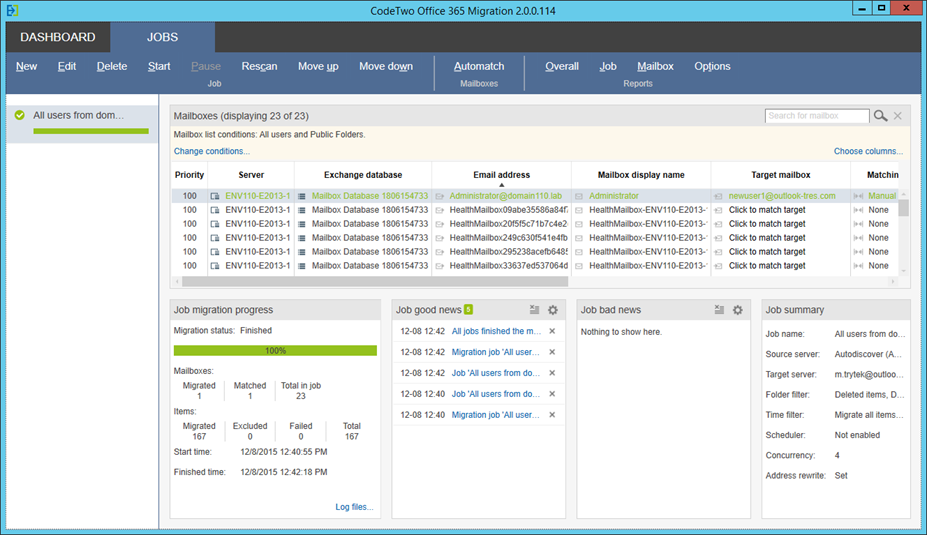Open the 12-08 12:40 'Job All users from do...' news
The height and width of the screenshot is (535, 927).
click(496, 394)
